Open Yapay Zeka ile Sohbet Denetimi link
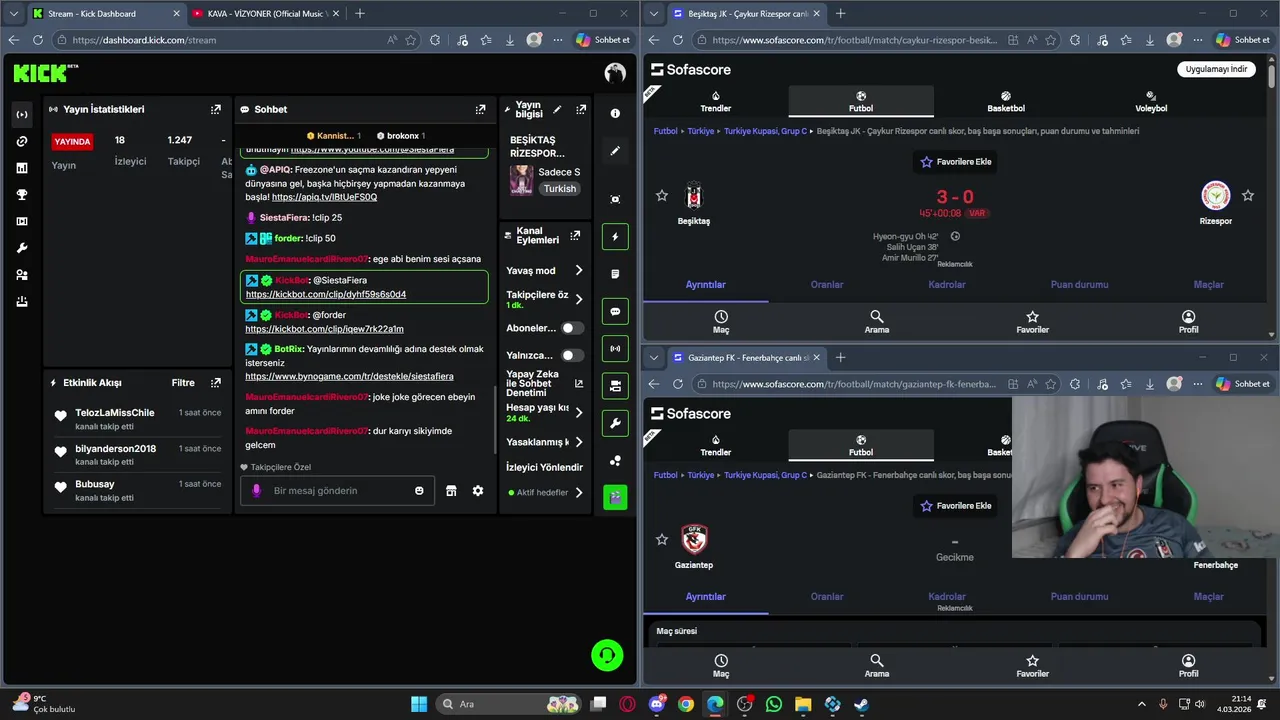The image size is (1280, 720). point(578,383)
